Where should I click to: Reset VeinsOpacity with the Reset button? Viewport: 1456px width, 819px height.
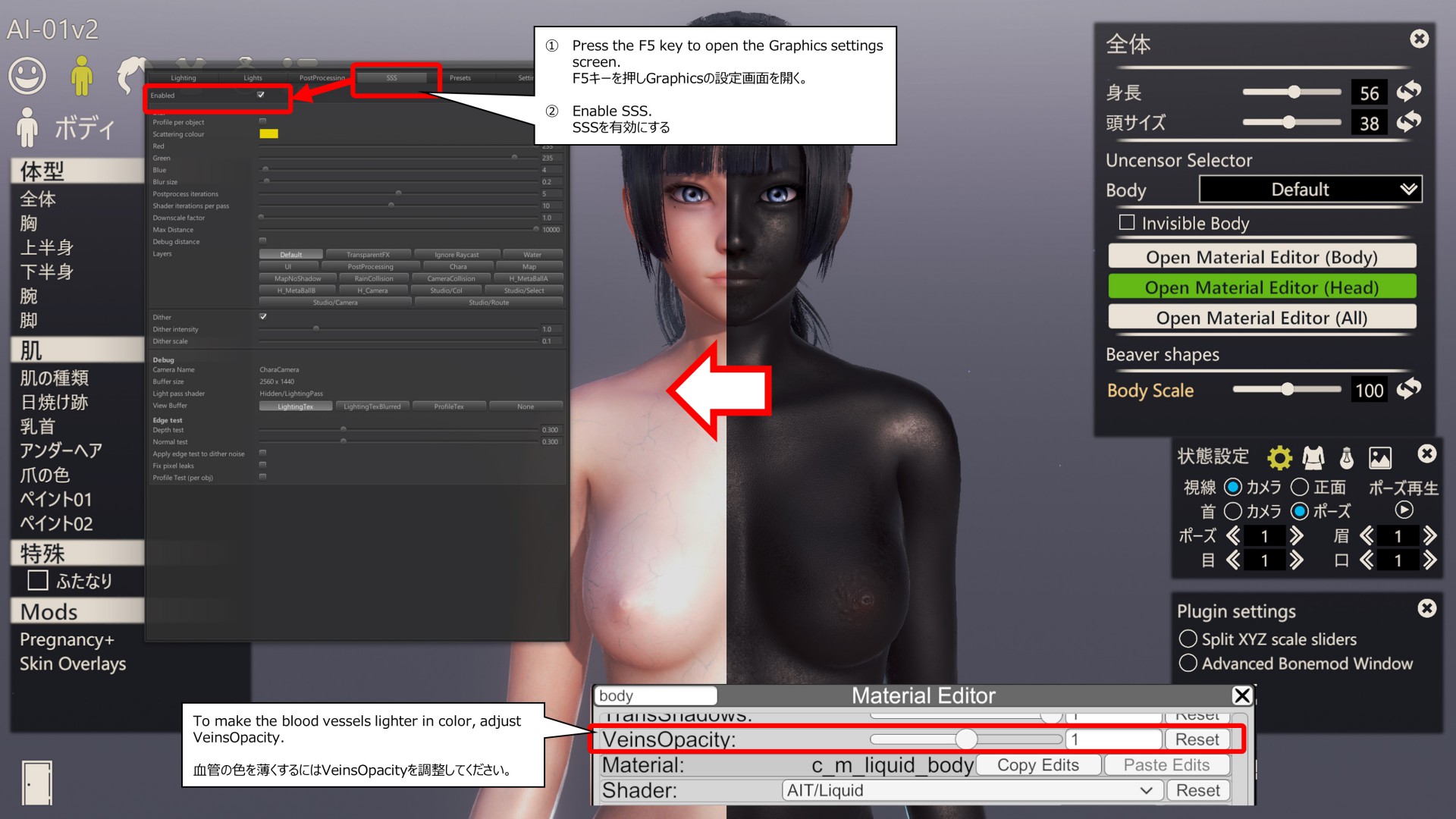1197,739
